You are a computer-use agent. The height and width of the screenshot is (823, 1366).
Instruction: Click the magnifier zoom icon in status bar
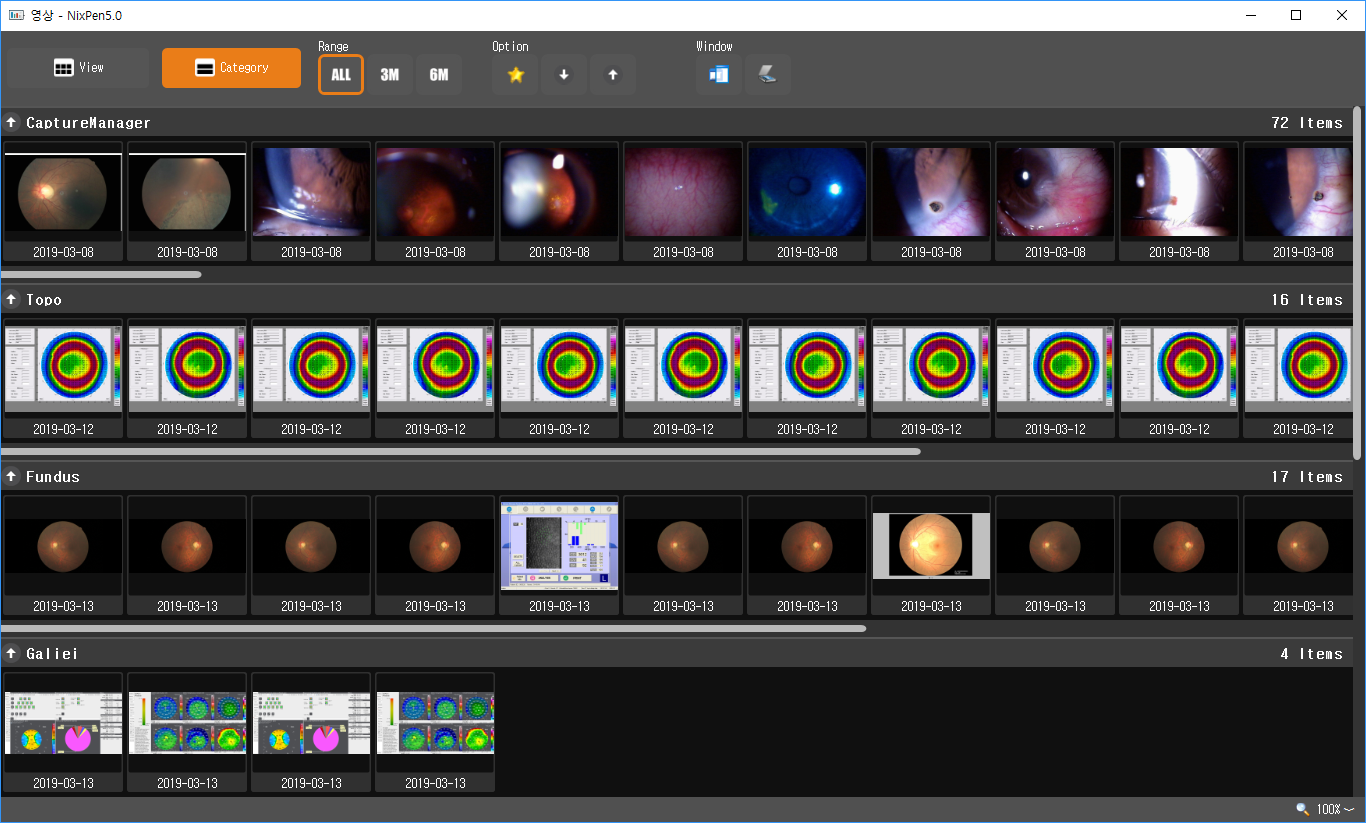pyautogui.click(x=1302, y=809)
